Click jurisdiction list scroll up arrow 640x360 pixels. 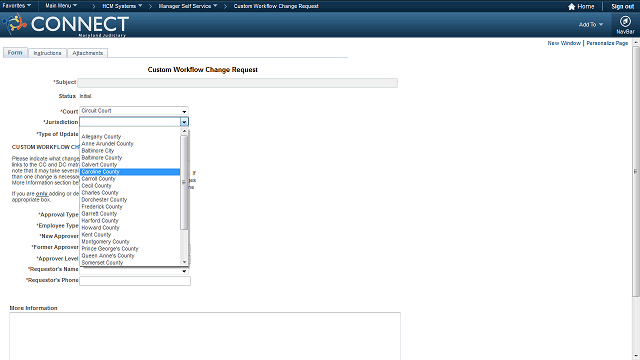184,131
